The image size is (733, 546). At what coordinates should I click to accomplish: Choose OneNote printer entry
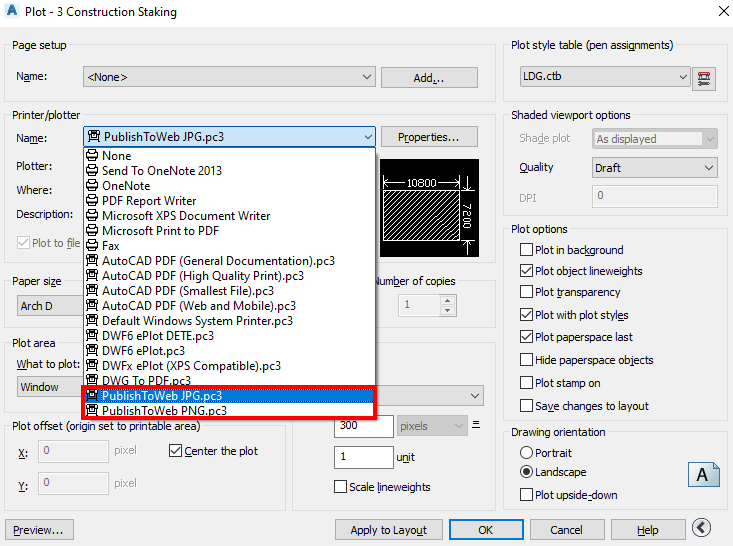230,186
